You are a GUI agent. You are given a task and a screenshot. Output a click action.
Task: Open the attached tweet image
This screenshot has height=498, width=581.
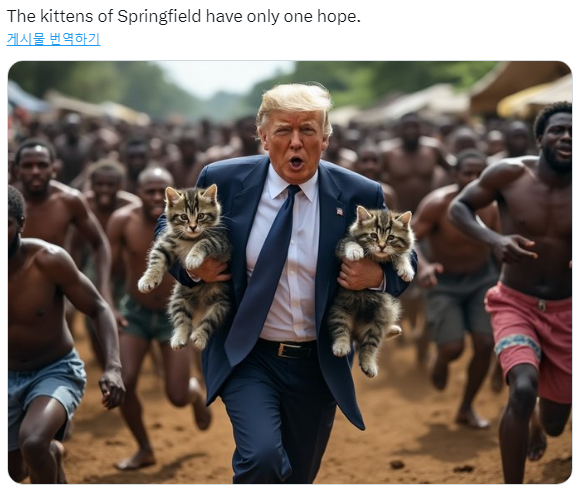coord(290,272)
